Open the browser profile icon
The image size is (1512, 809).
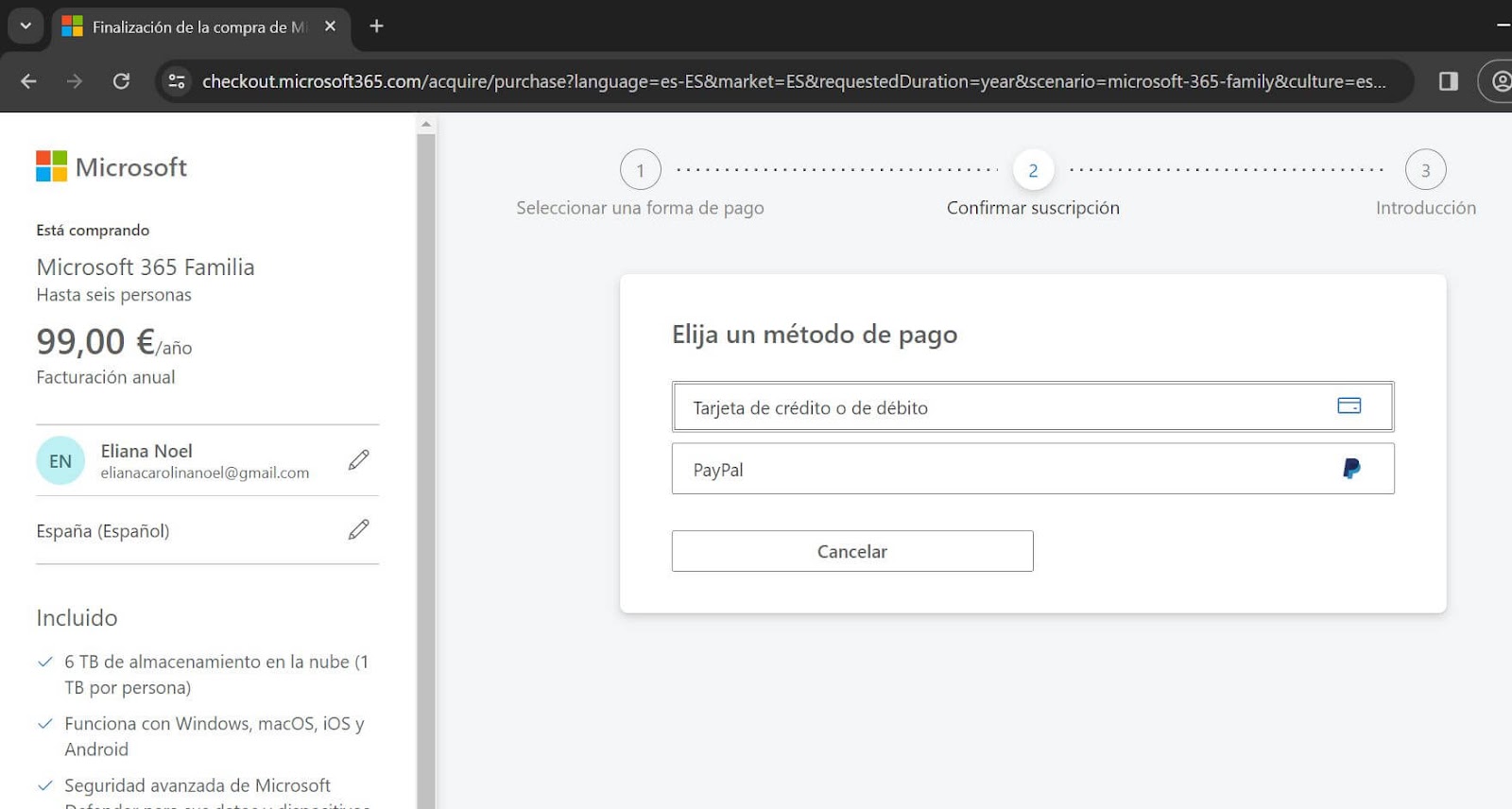1500,81
